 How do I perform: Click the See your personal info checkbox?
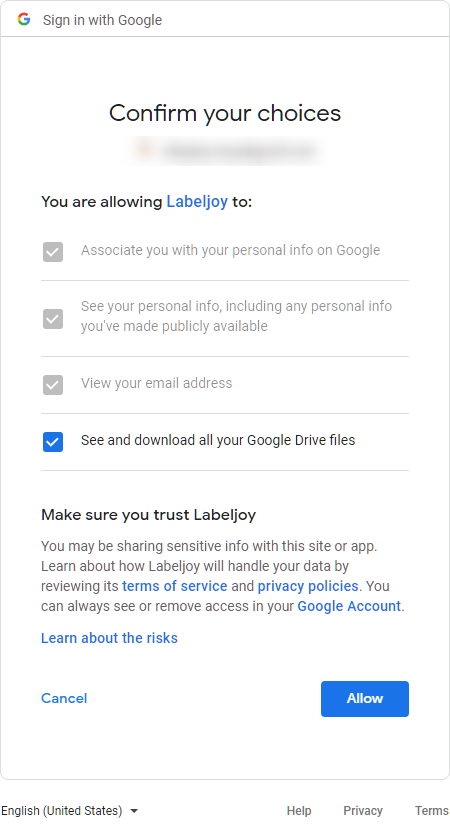tap(53, 318)
